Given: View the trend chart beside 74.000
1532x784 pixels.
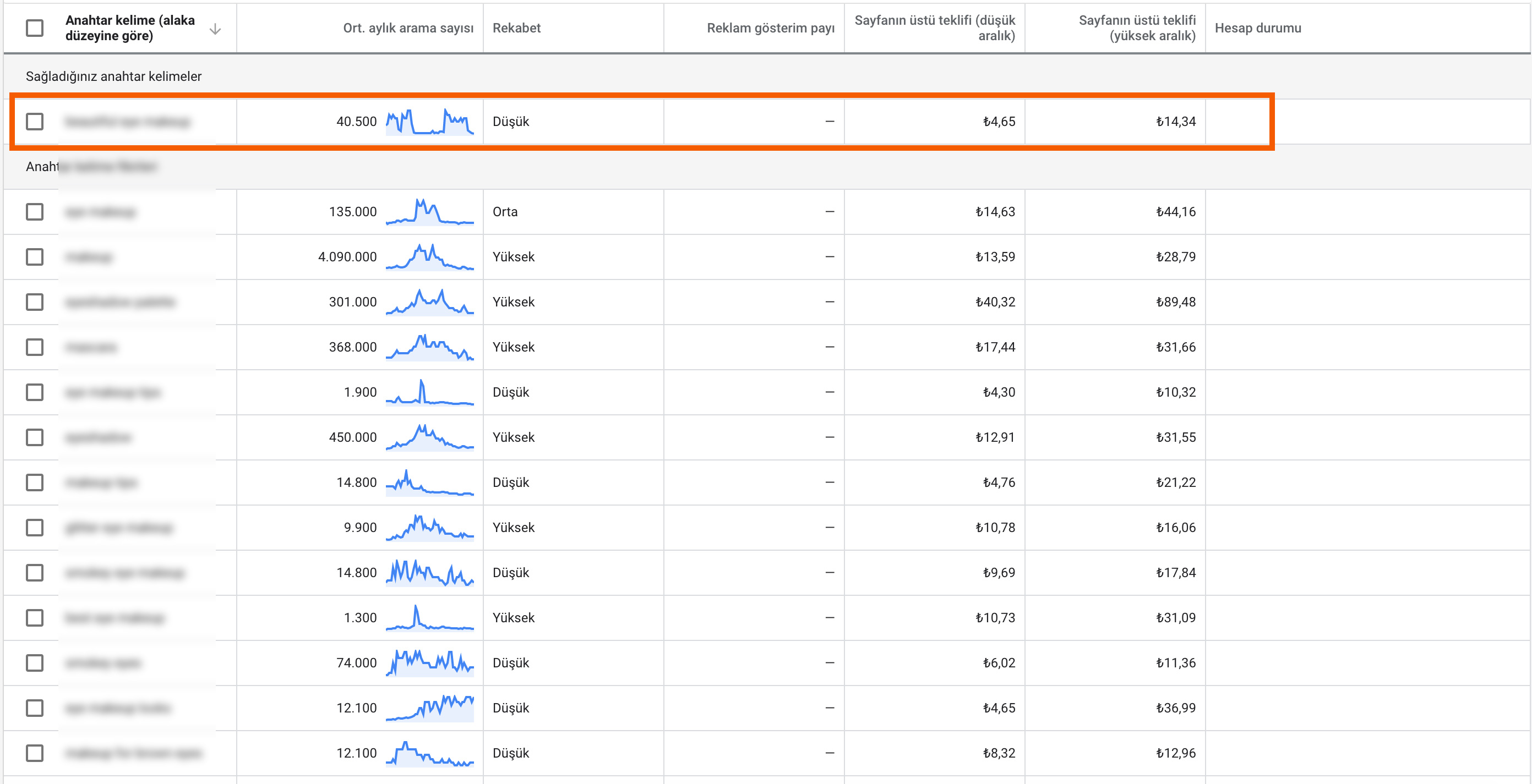Looking at the screenshot, I should [x=429, y=663].
